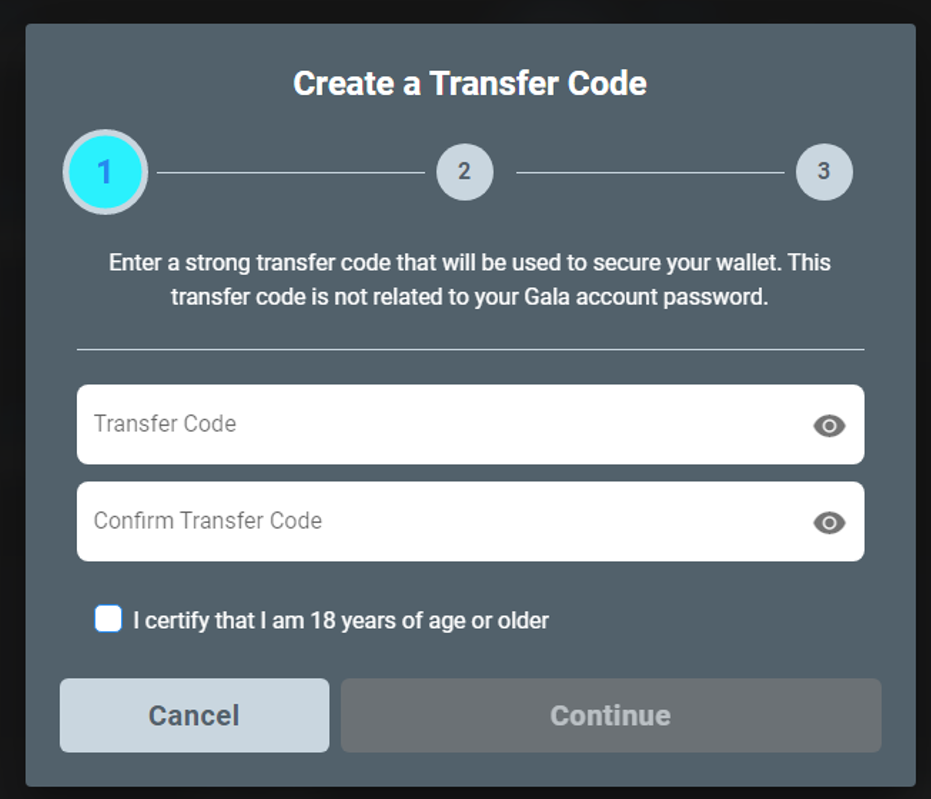The width and height of the screenshot is (931, 799).
Task: Click the connector line between steps 2 and 3
Action: pyautogui.click(x=650, y=173)
